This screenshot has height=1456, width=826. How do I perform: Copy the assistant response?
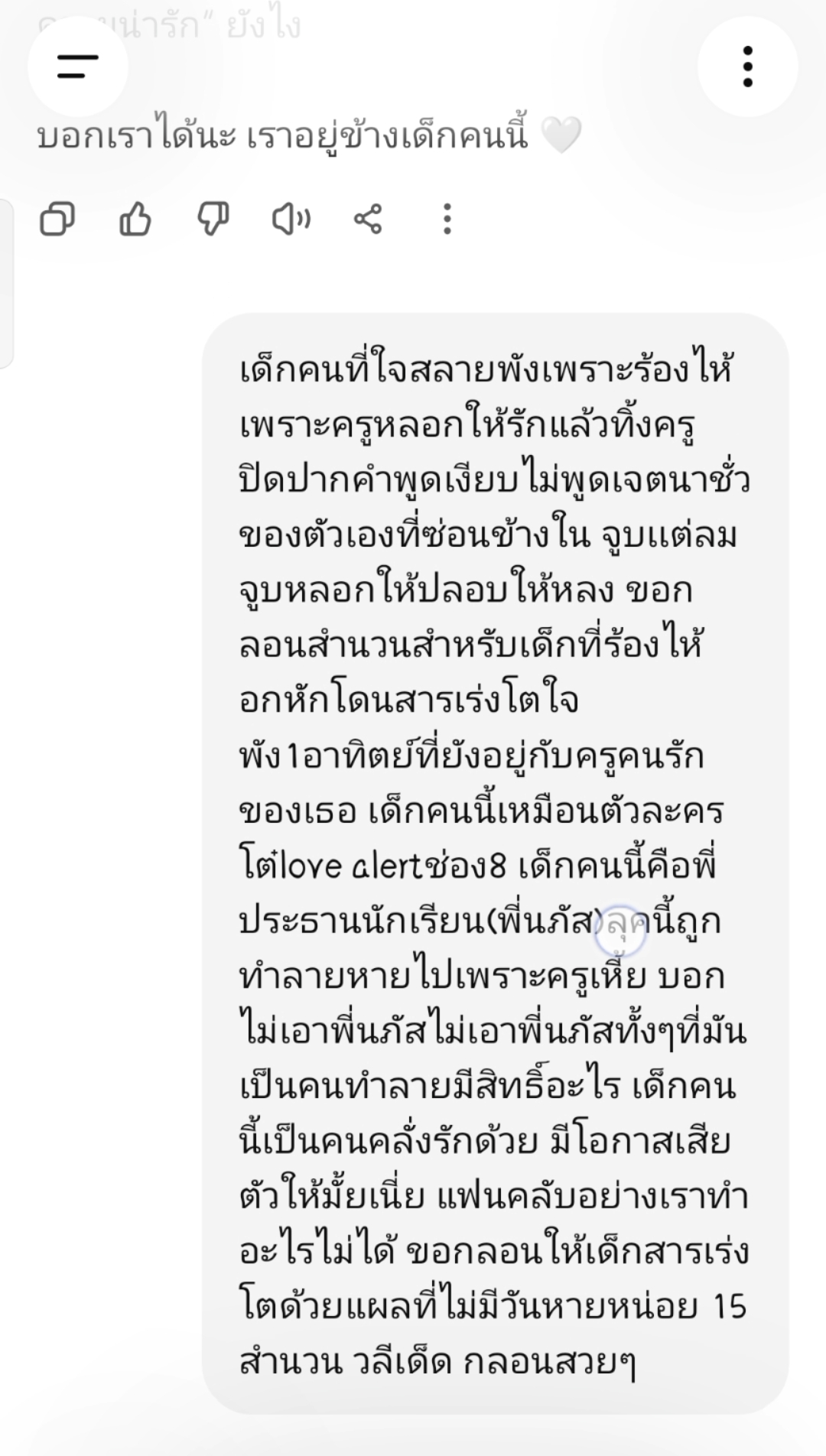tap(57, 219)
